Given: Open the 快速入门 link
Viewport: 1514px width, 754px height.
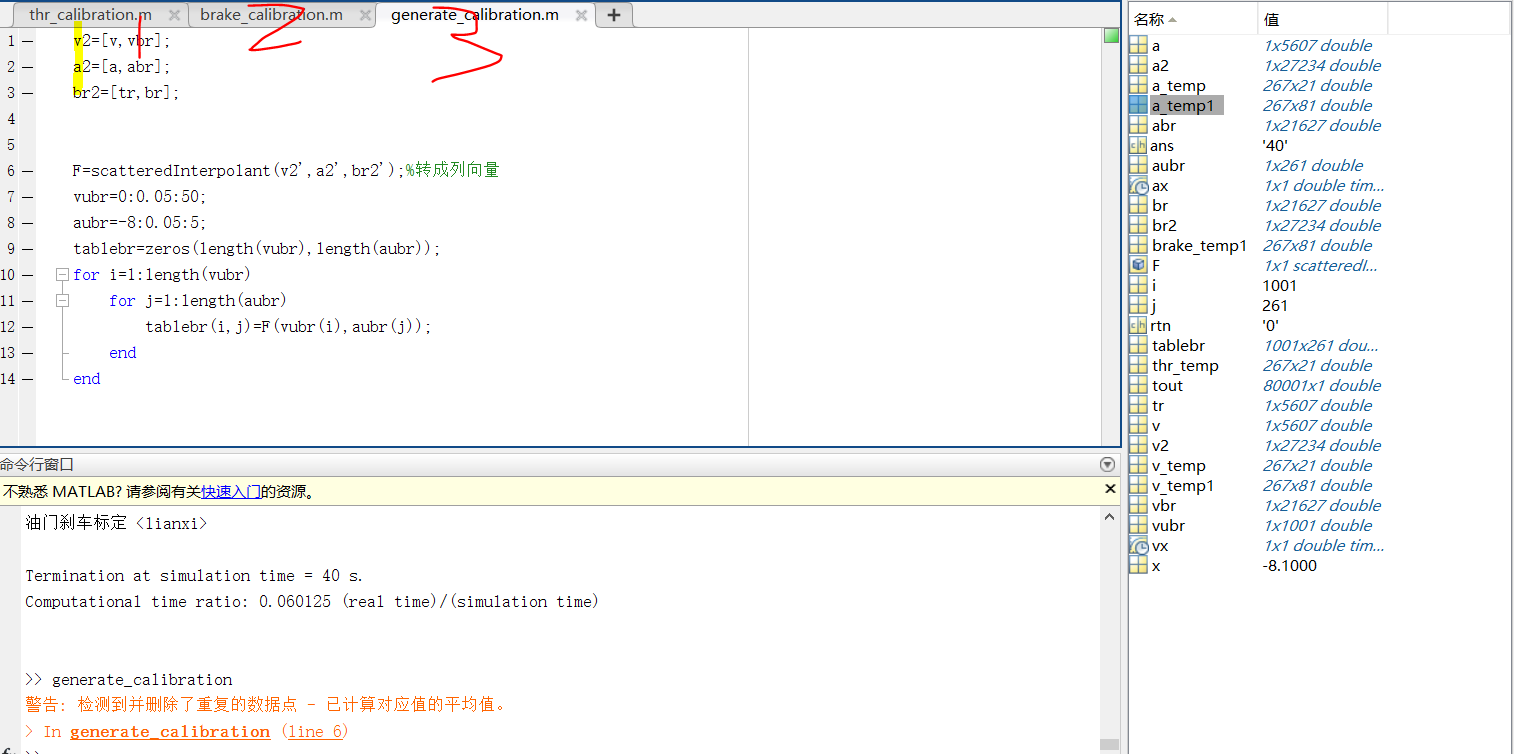Looking at the screenshot, I should [231, 492].
